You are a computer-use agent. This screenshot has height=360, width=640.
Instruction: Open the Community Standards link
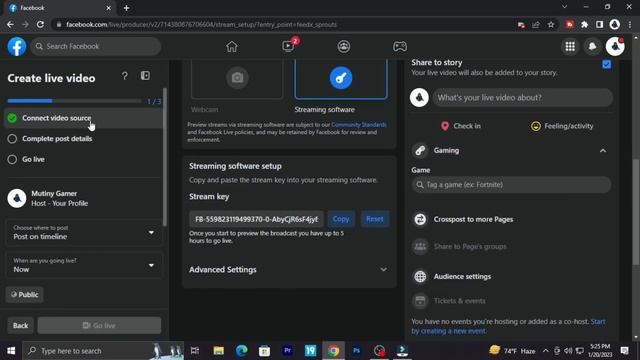point(359,125)
